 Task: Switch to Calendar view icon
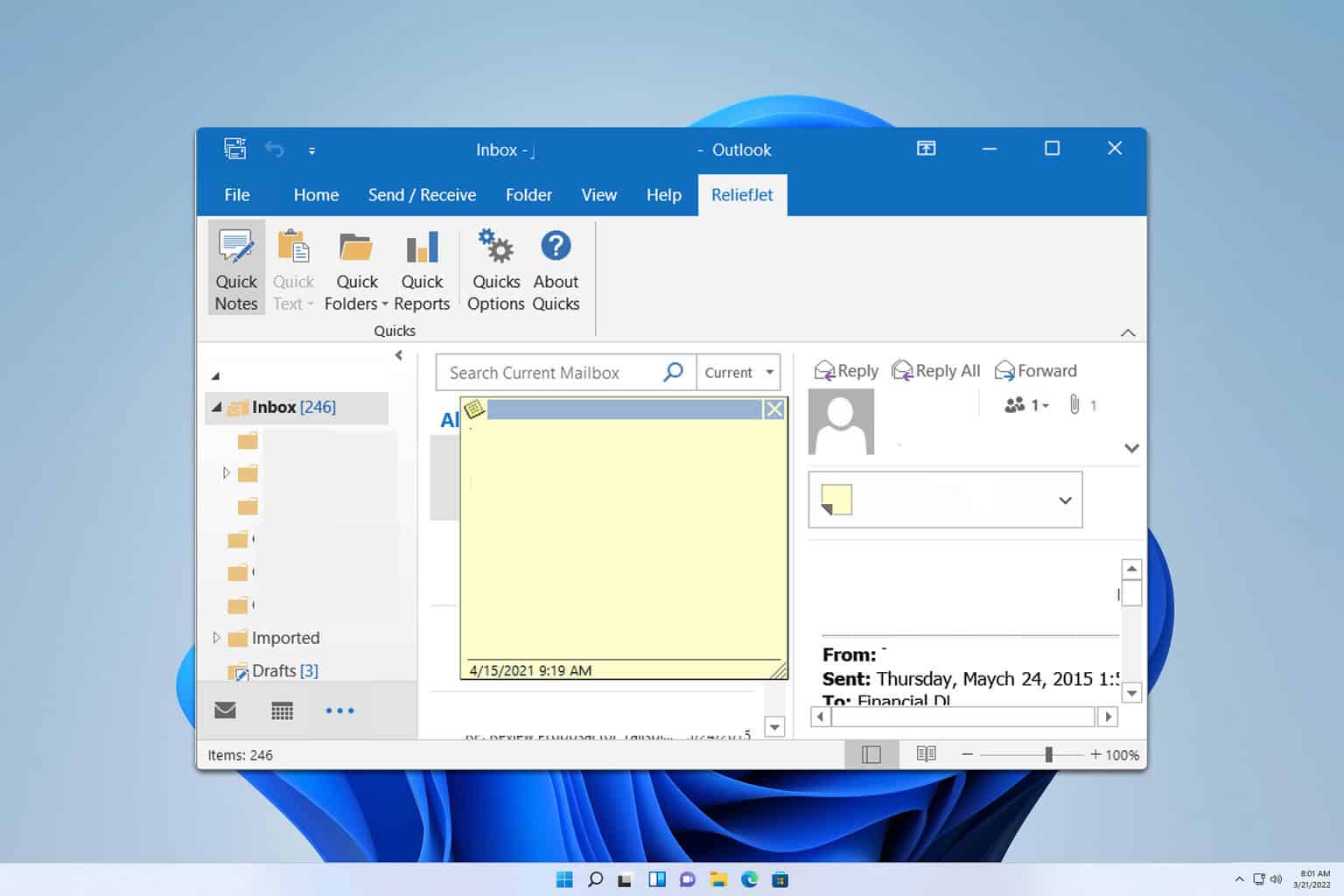coord(282,710)
